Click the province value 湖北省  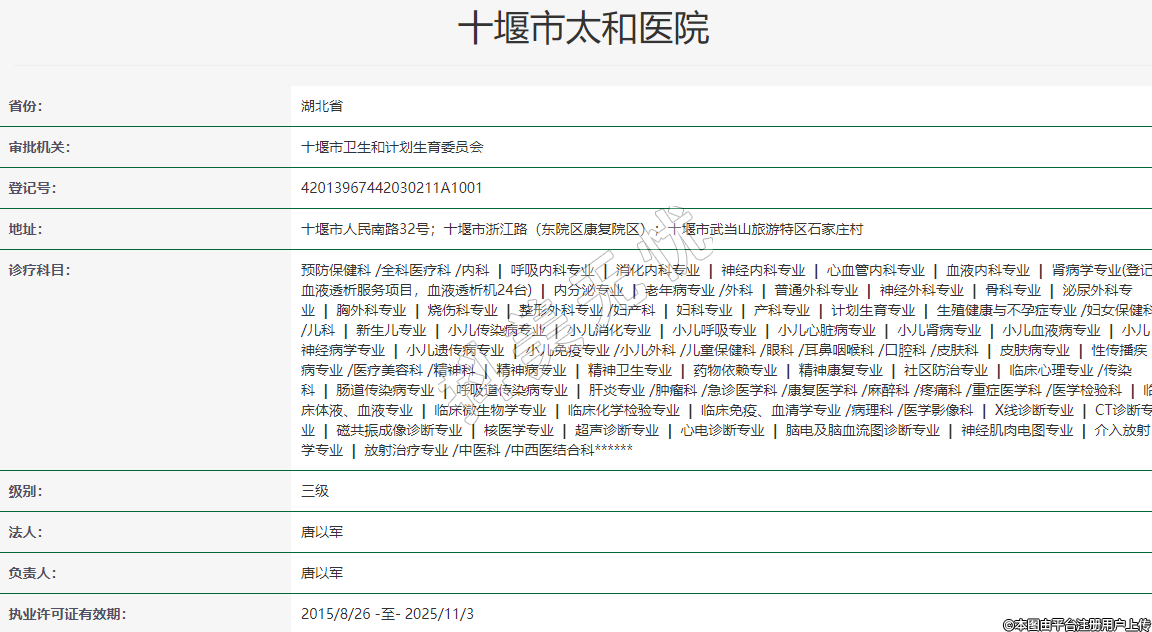322,106
